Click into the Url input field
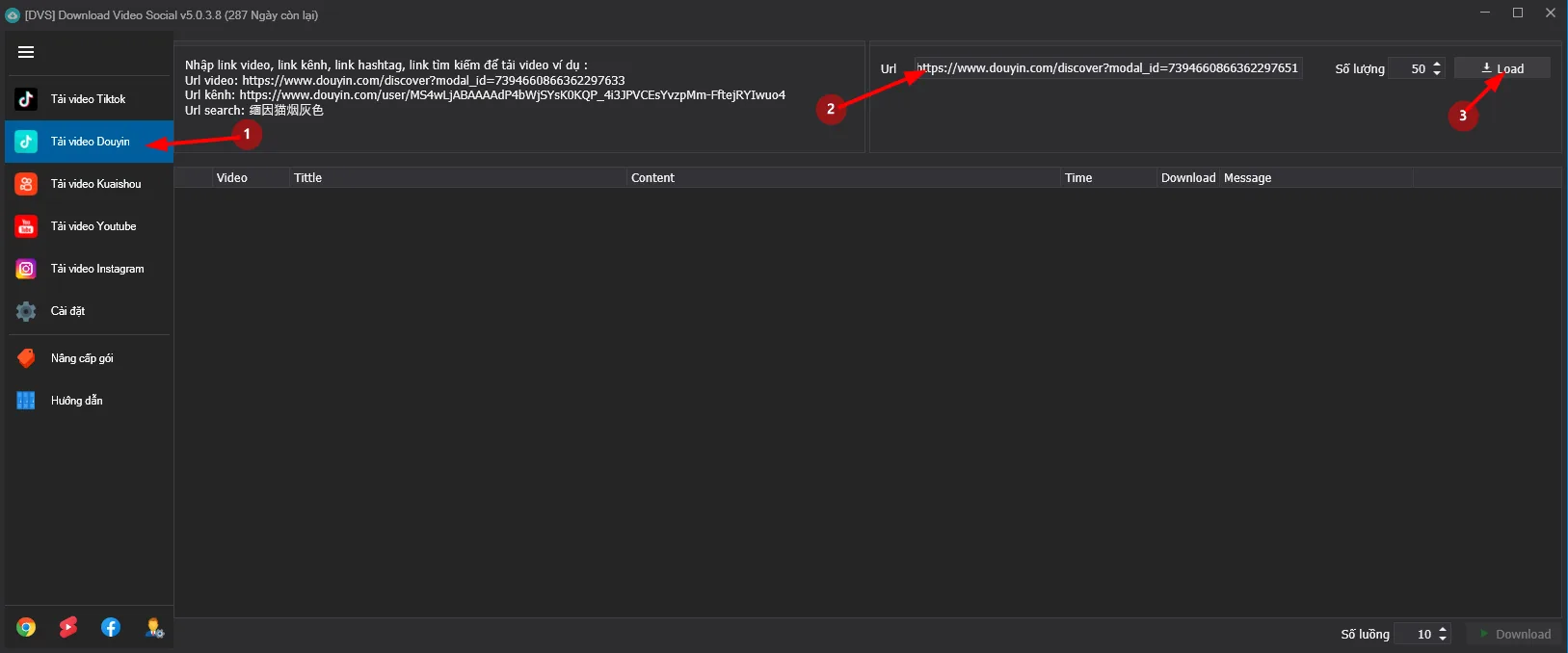1568x653 pixels. (x=1108, y=68)
